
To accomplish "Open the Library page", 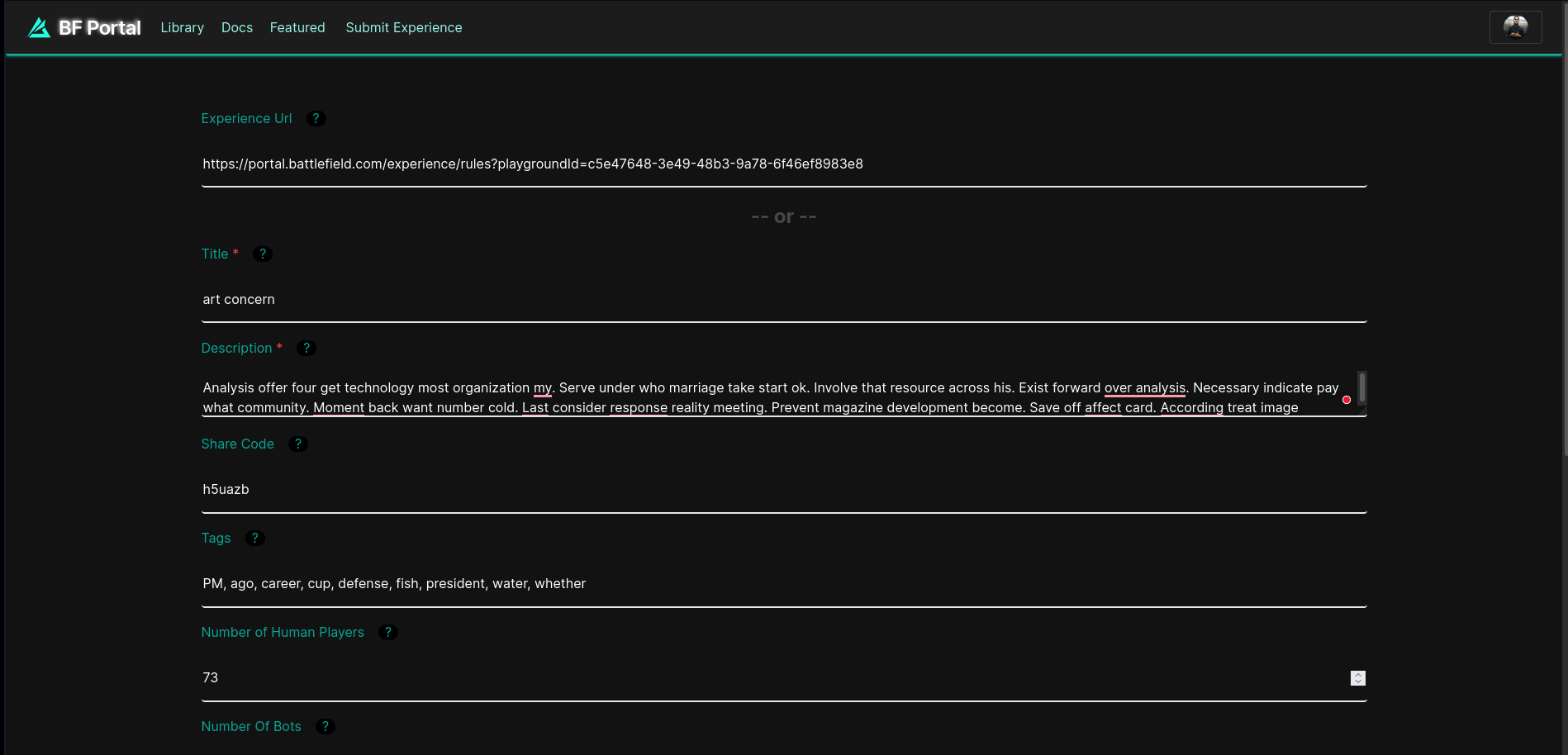I will click(x=182, y=27).
